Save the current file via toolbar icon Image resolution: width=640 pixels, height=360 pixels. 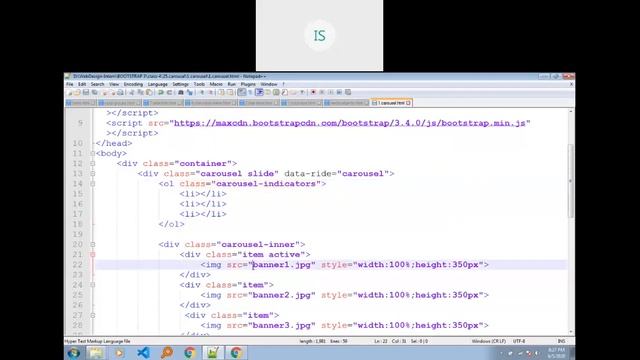[x=86, y=93]
